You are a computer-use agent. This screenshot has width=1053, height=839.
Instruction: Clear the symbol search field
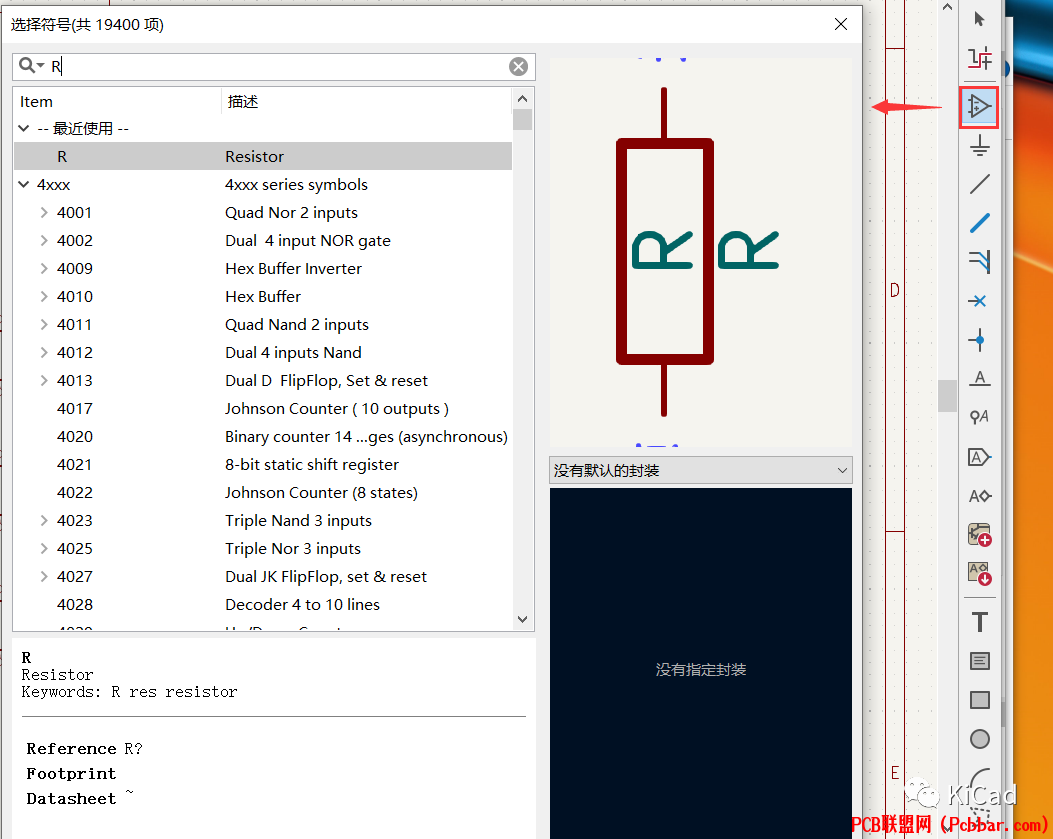(x=518, y=67)
